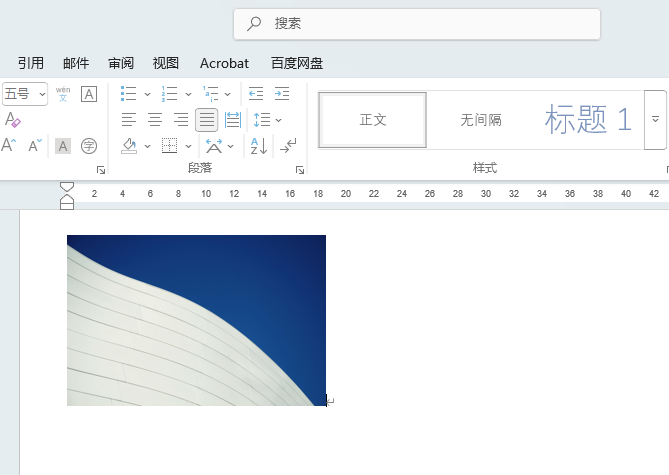Image resolution: width=669 pixels, height=475 pixels.
Task: Apply a numbered list
Action: pyautogui.click(x=169, y=94)
